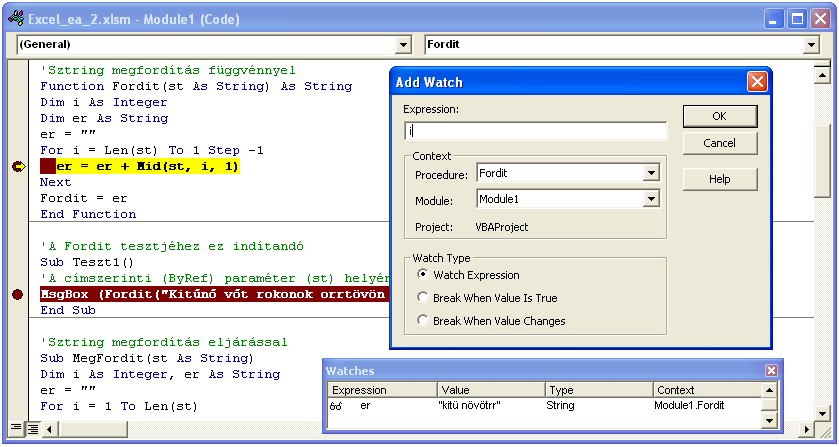The height and width of the screenshot is (447, 839).
Task: Click the Next line in Fordit
Action: tap(56, 182)
